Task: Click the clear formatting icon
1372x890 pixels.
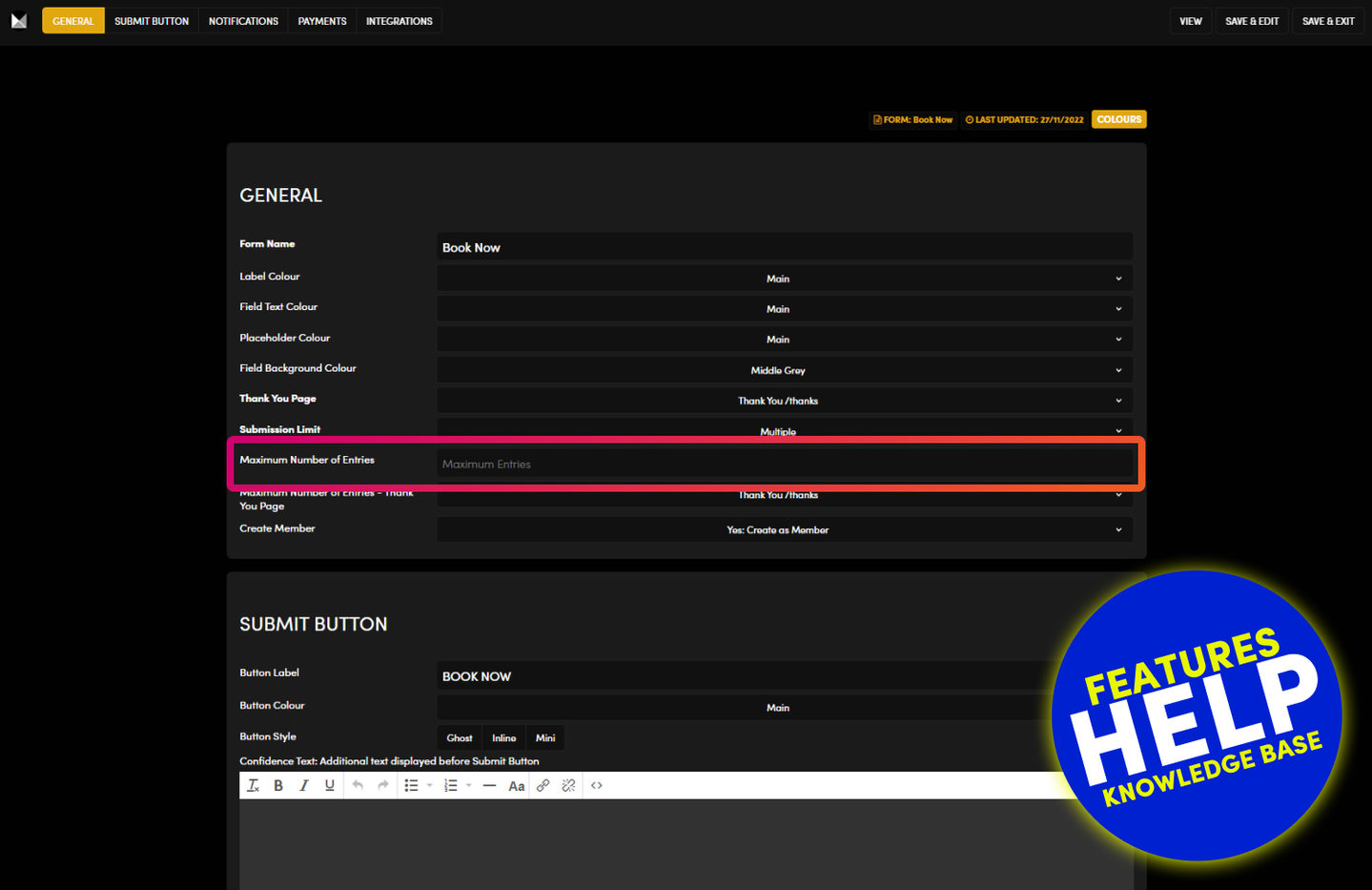Action: pos(253,786)
